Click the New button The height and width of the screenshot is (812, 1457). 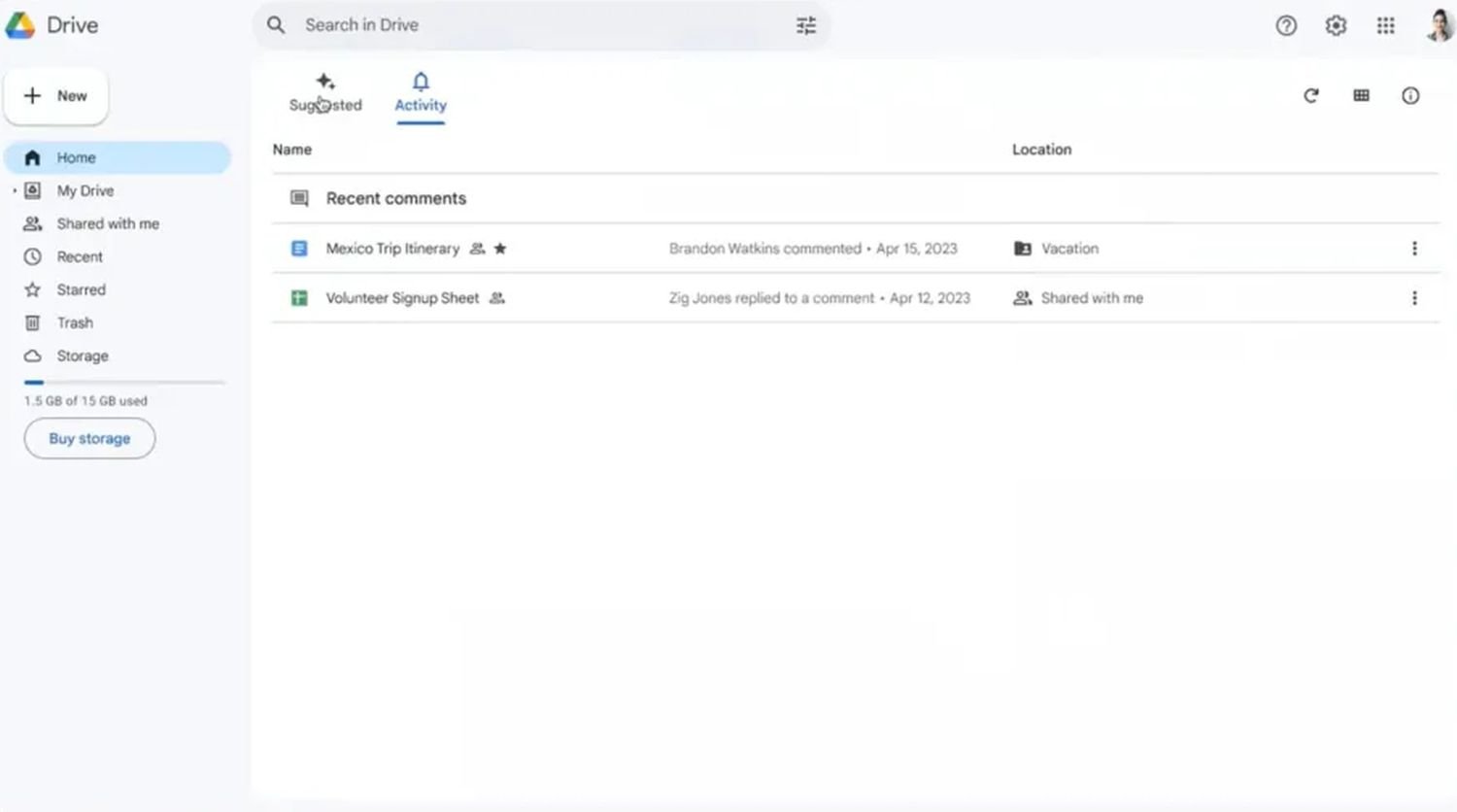pyautogui.click(x=56, y=96)
